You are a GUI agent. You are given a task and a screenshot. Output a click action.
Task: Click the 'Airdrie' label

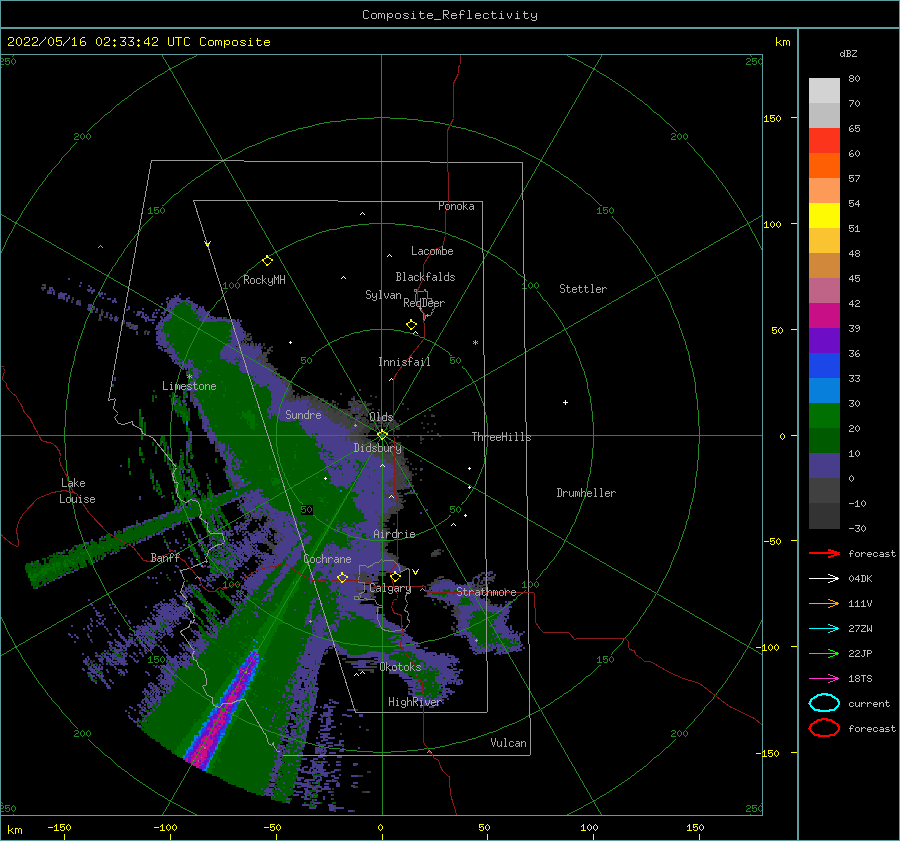pyautogui.click(x=394, y=534)
